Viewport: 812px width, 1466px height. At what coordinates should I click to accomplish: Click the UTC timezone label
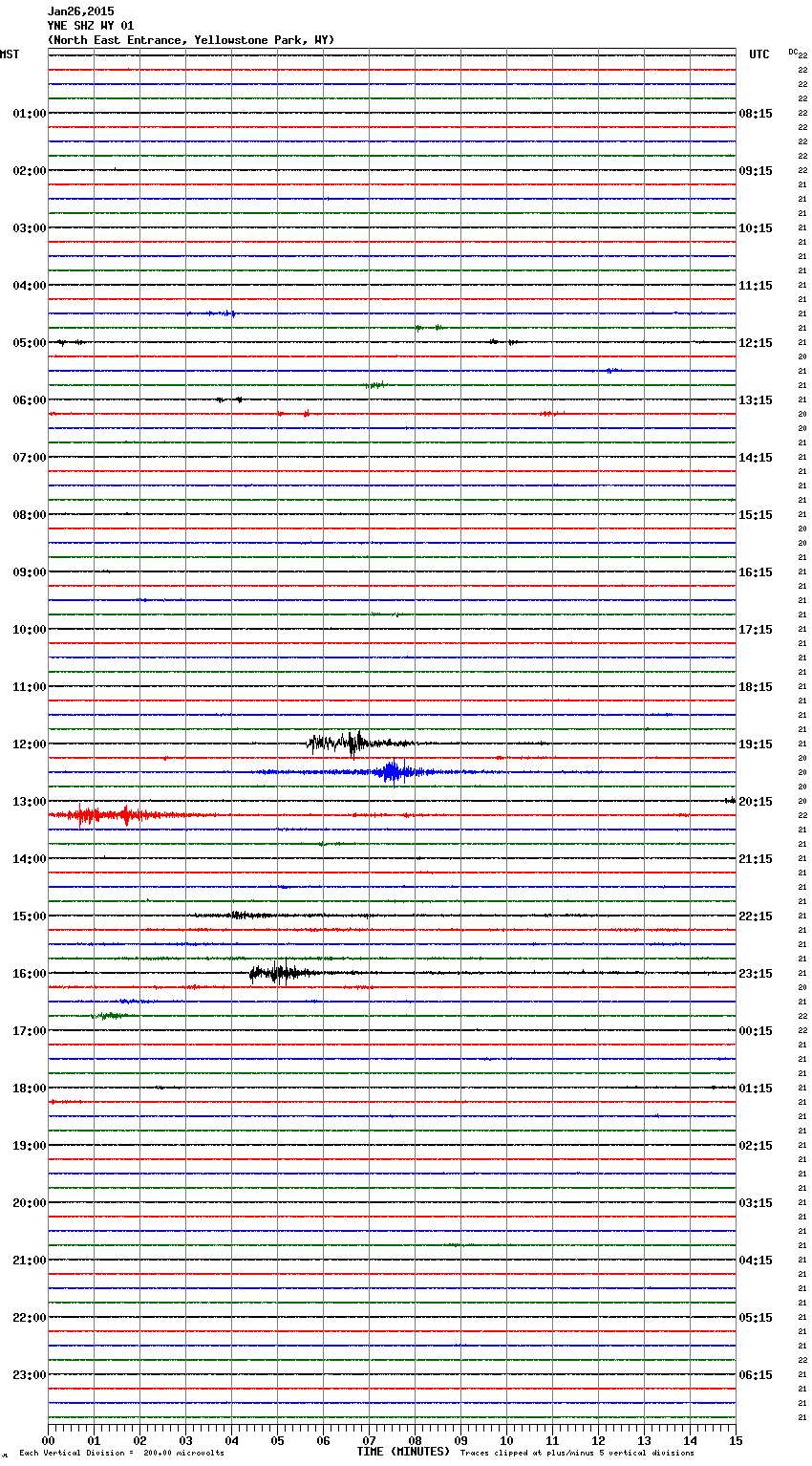tap(759, 54)
